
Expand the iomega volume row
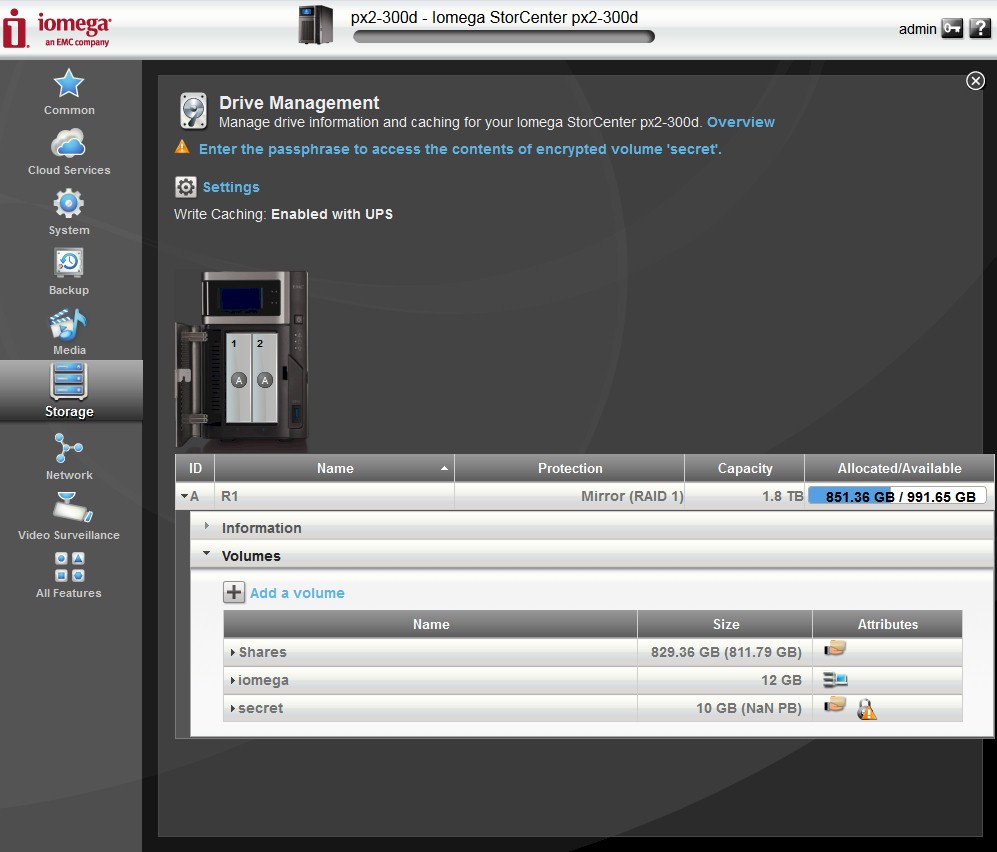click(x=233, y=680)
